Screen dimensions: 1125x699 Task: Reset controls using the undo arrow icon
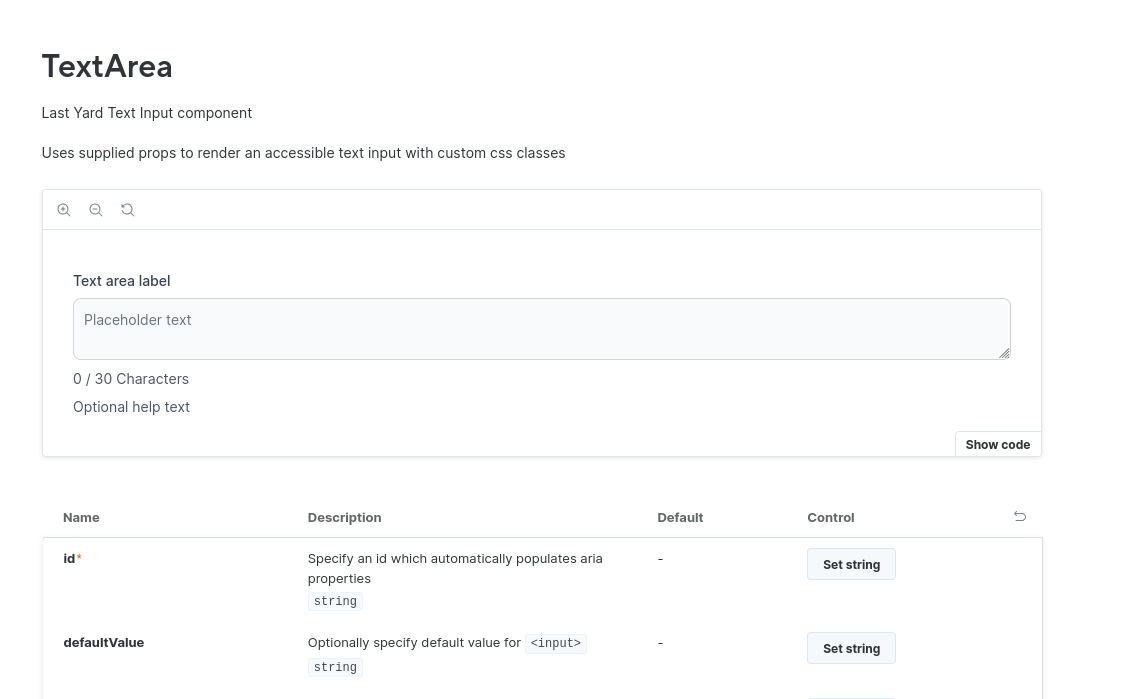(1020, 516)
